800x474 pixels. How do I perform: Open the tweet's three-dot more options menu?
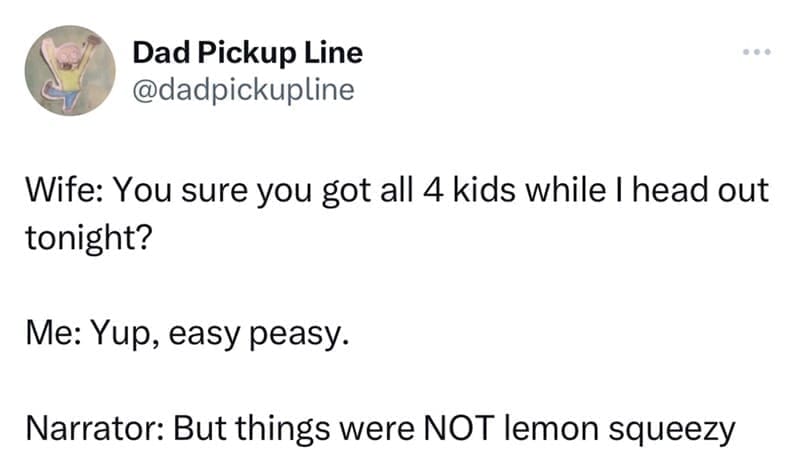point(756,53)
